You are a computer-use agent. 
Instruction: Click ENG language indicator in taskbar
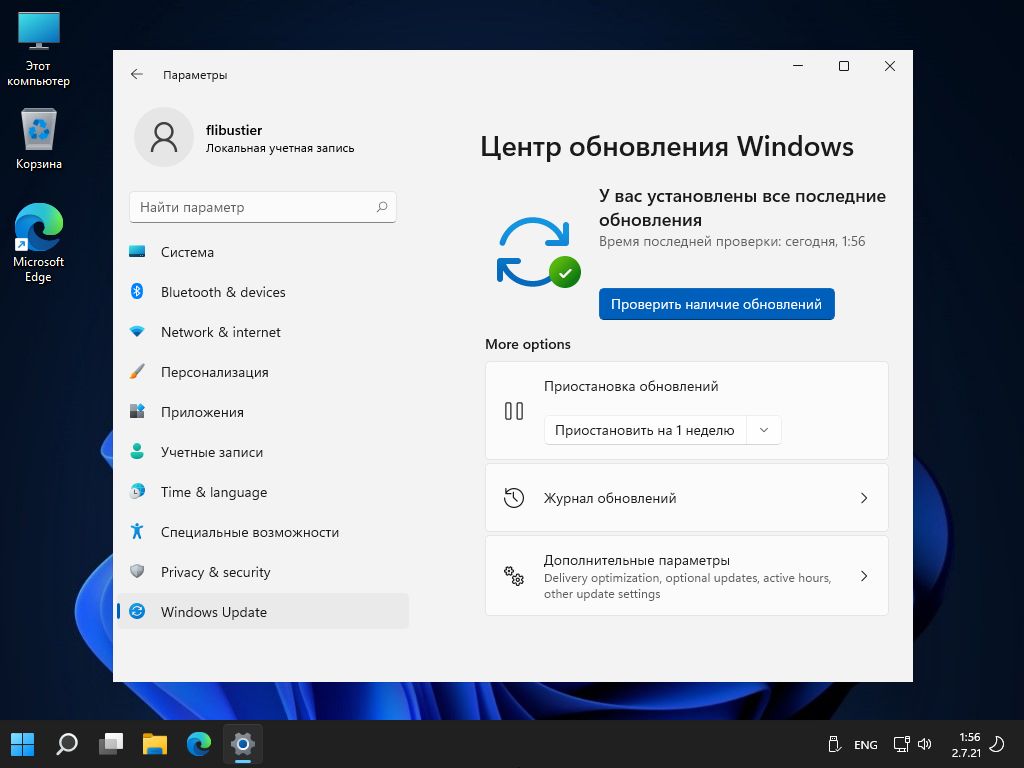tap(866, 745)
